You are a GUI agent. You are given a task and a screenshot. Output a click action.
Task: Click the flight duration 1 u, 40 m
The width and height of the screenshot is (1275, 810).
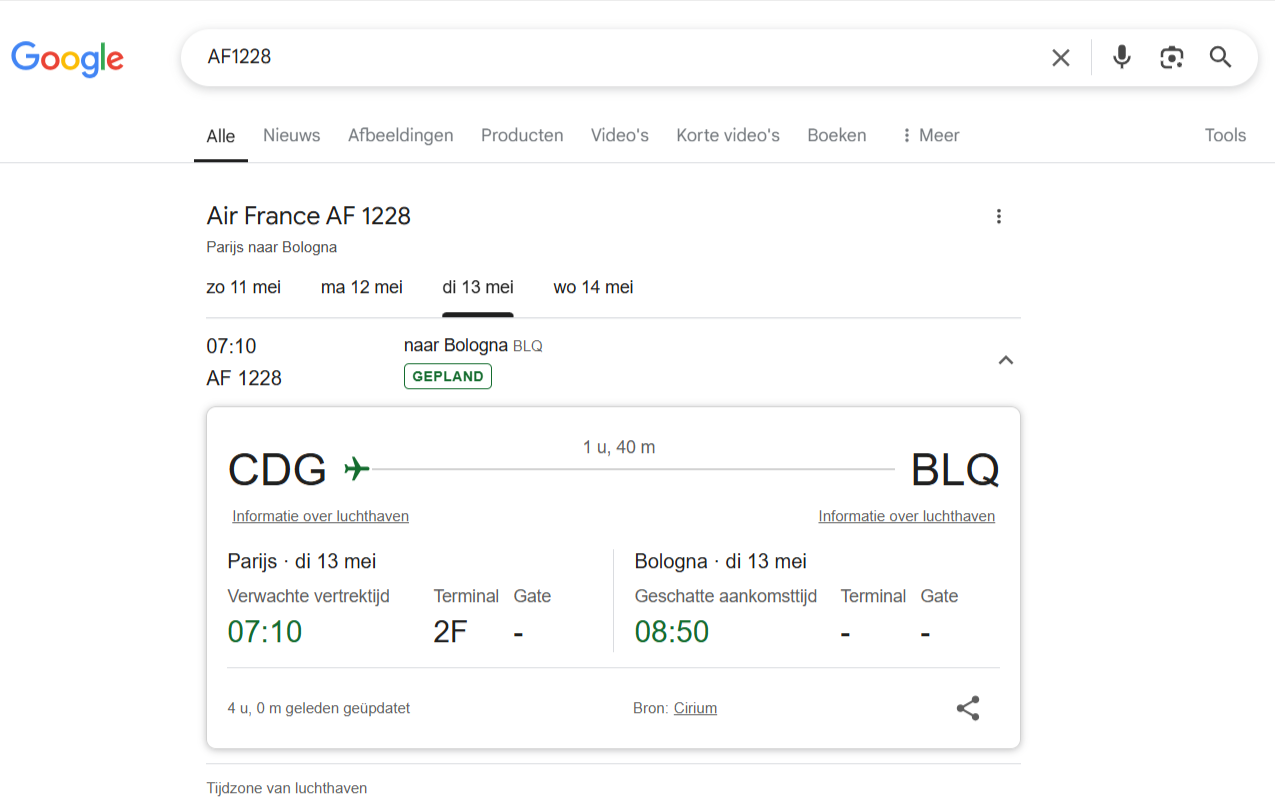click(619, 447)
